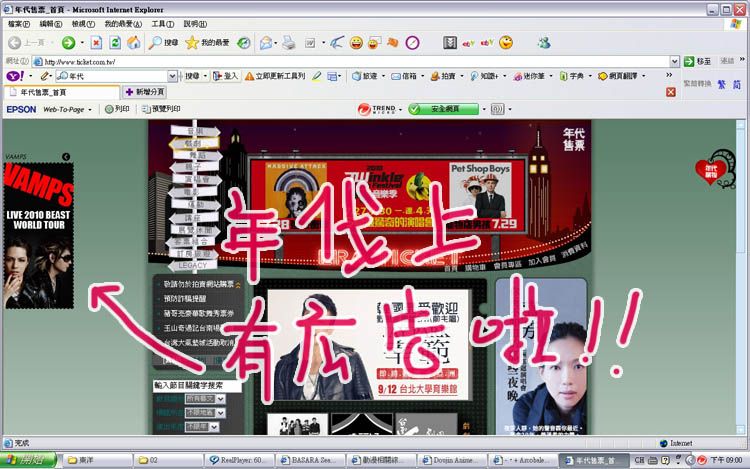The height and width of the screenshot is (469, 750).
Task: Click the Edit document icon
Action: coord(310,43)
